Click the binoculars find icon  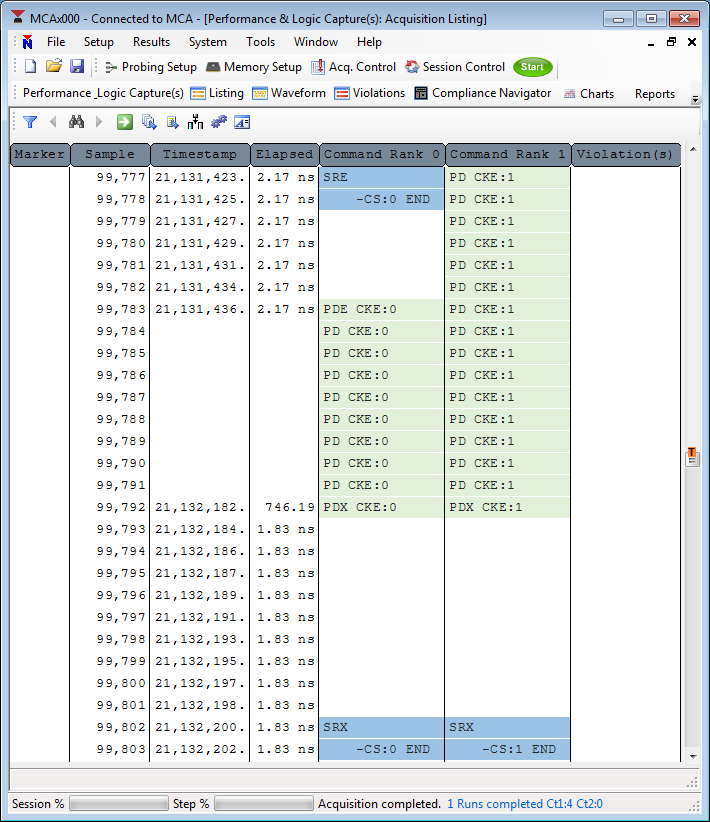click(x=76, y=122)
